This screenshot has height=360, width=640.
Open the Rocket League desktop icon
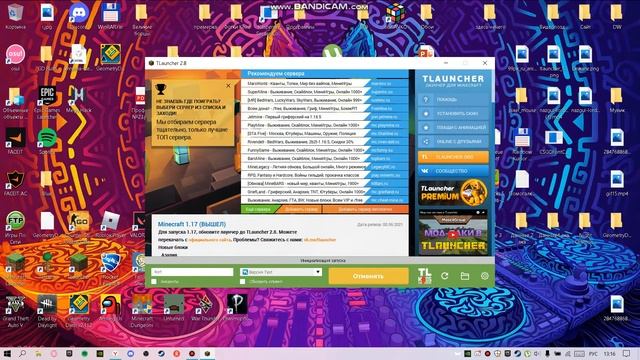tap(110, 268)
